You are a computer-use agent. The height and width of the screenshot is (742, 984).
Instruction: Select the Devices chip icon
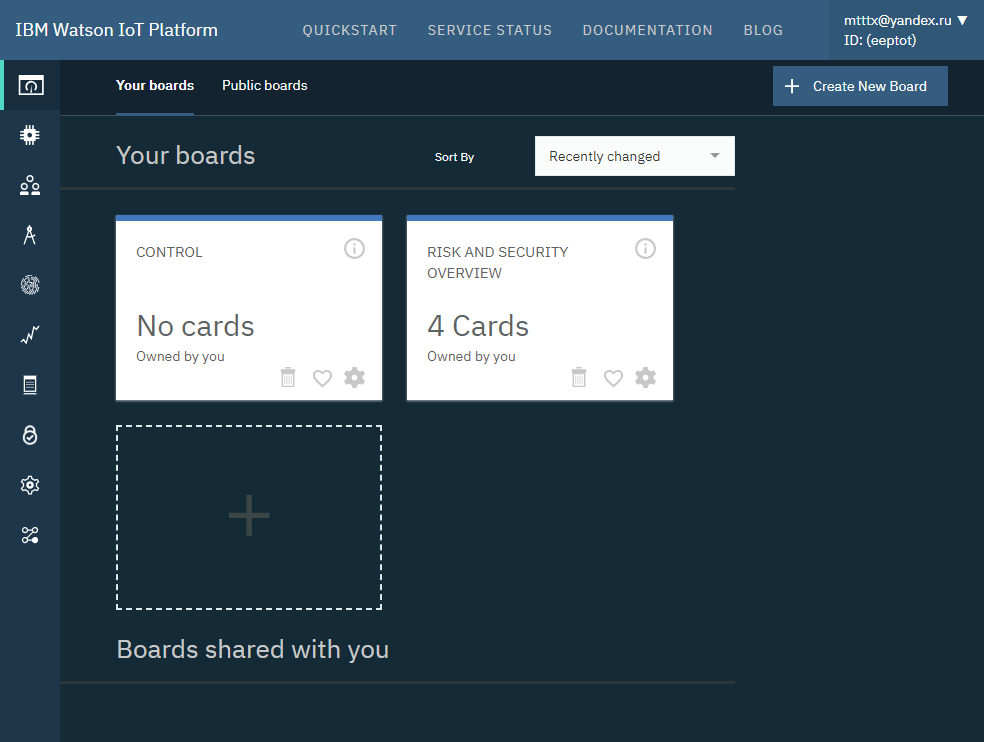point(30,134)
